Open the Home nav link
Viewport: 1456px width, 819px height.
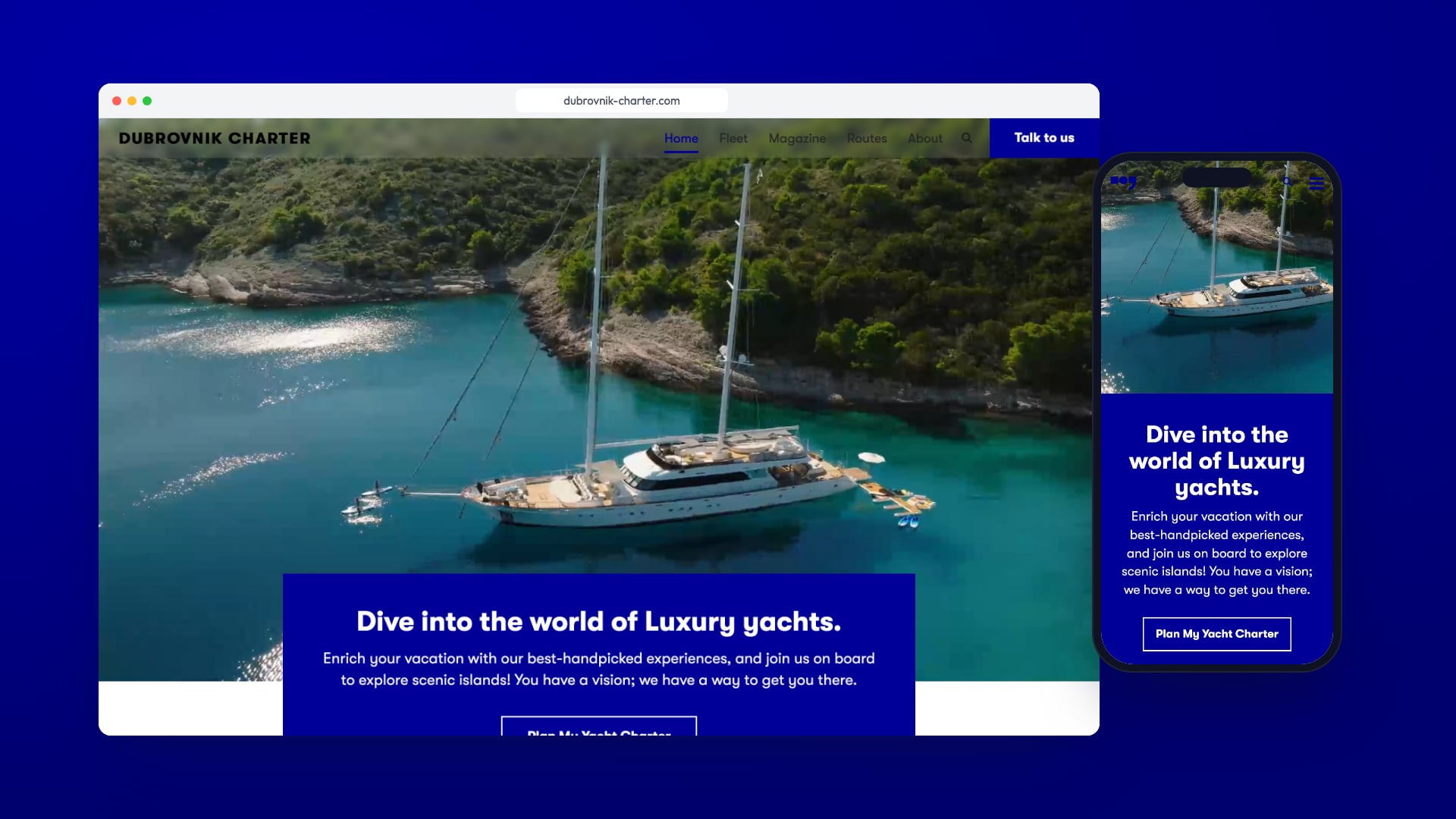click(x=681, y=138)
